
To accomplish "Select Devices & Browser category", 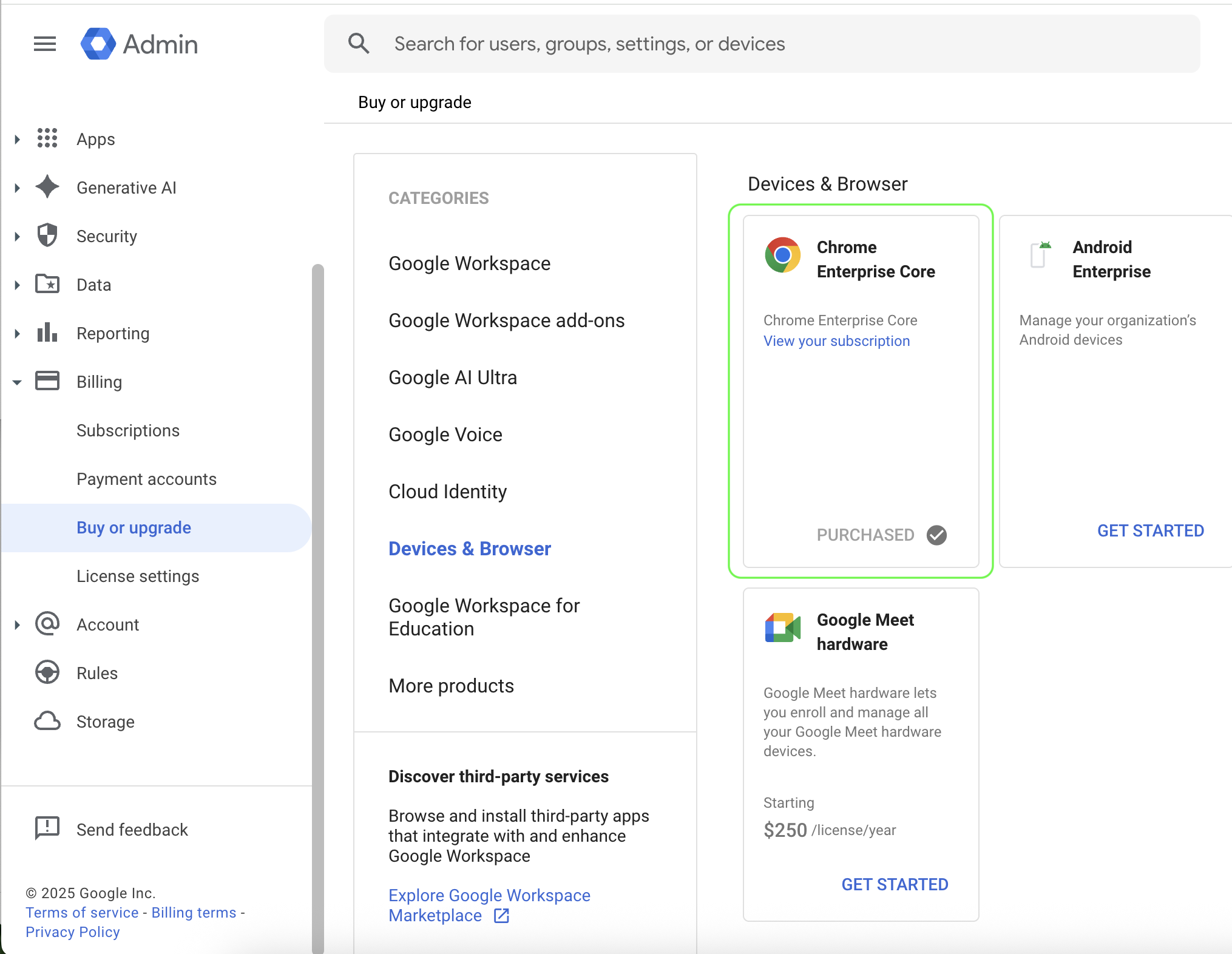I will 470,549.
